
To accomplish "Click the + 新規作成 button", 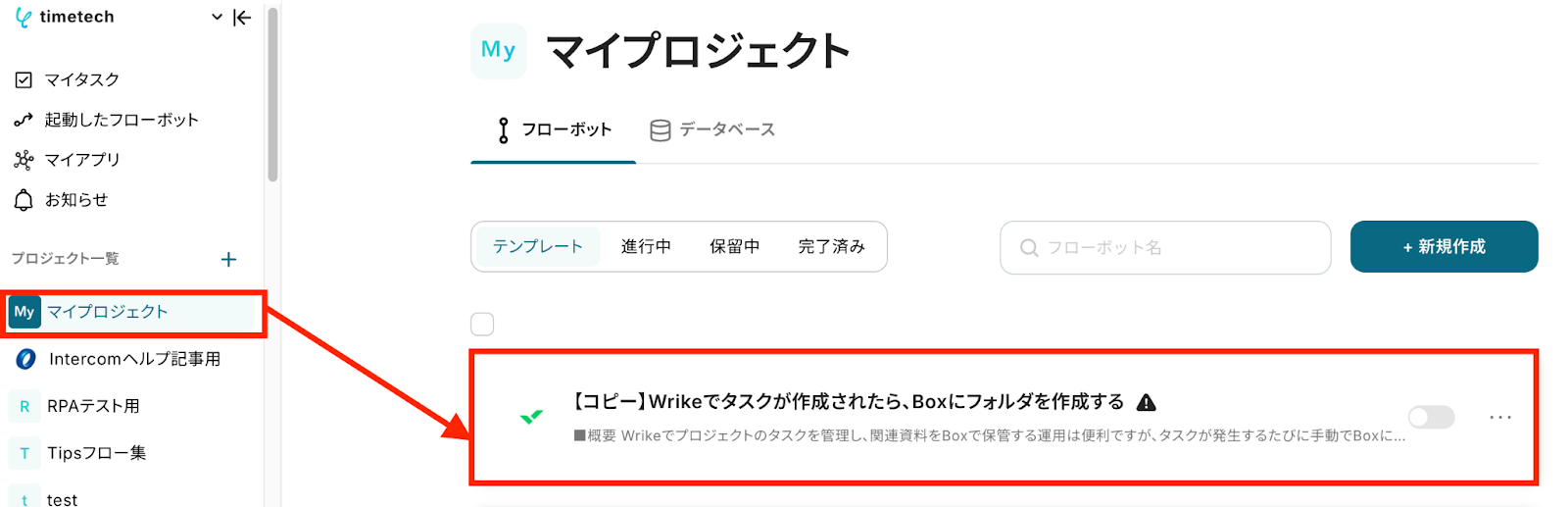I will click(1444, 246).
